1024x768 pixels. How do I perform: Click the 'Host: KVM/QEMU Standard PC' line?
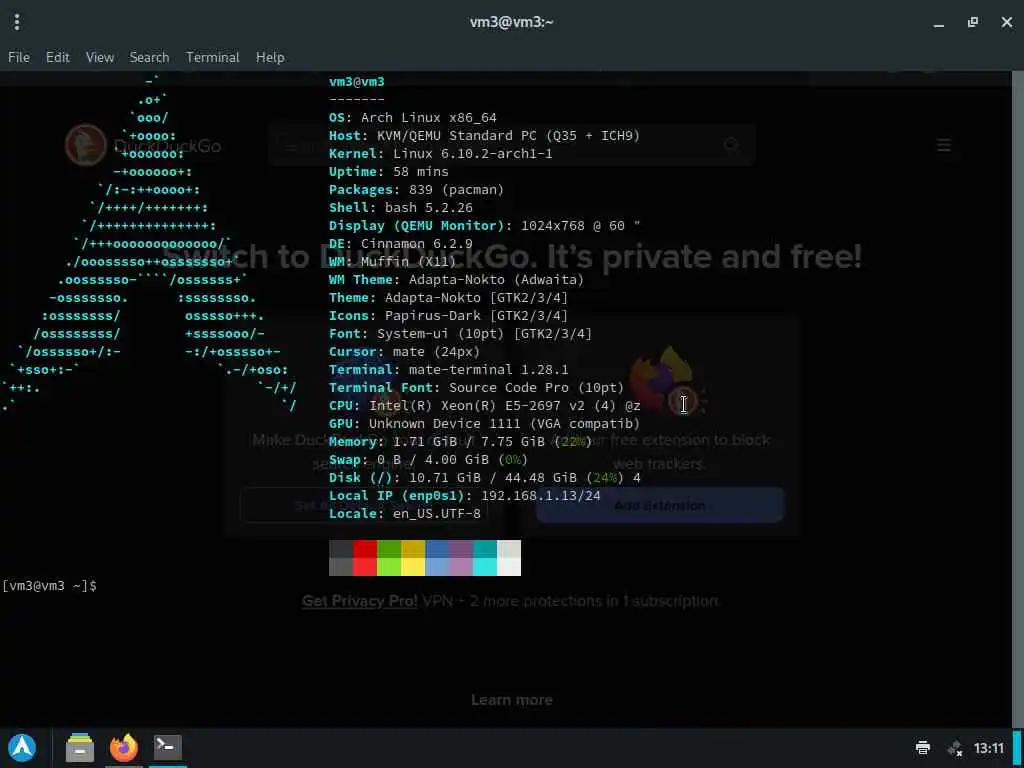pos(485,136)
